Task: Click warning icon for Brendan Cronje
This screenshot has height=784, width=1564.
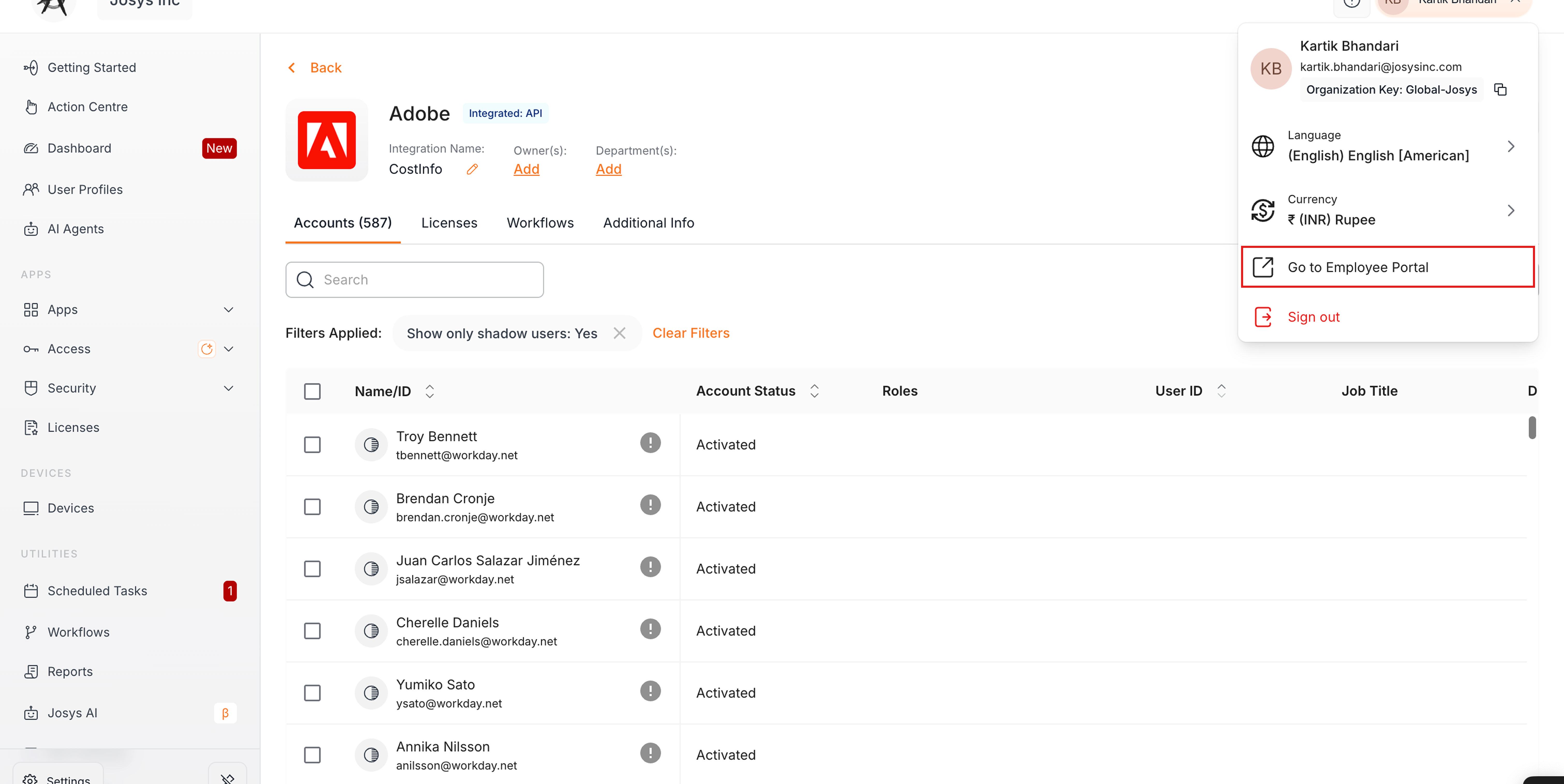Action: click(x=650, y=505)
